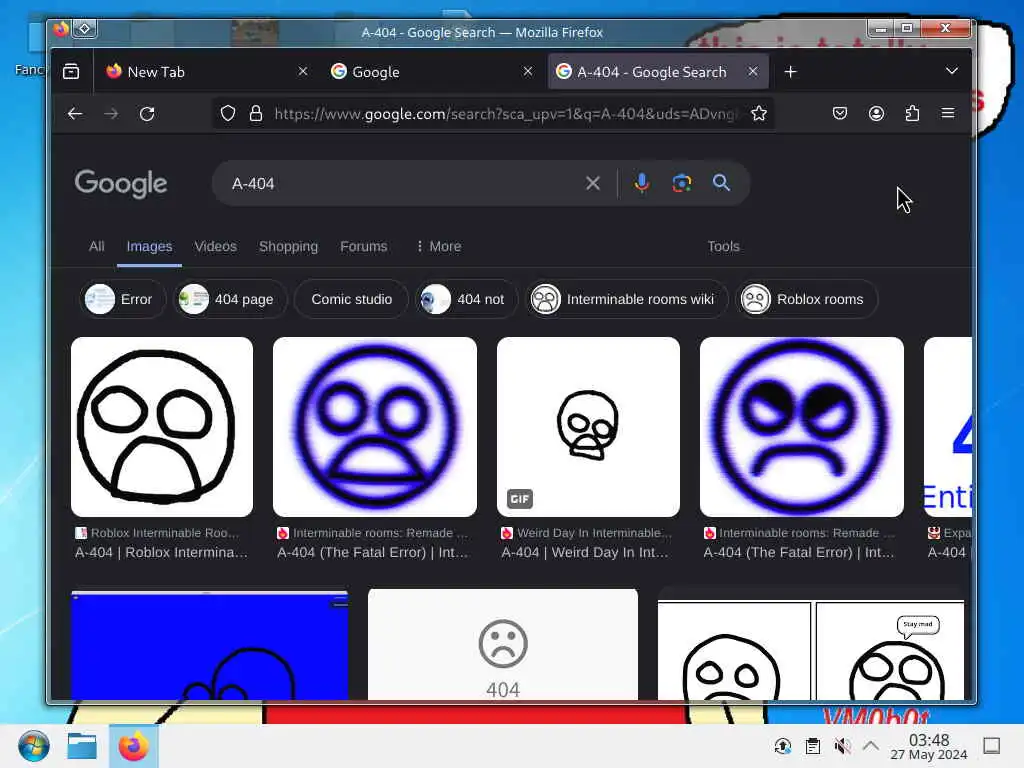Viewport: 1024px width, 768px height.
Task: Close the Google tab
Action: (x=528, y=71)
